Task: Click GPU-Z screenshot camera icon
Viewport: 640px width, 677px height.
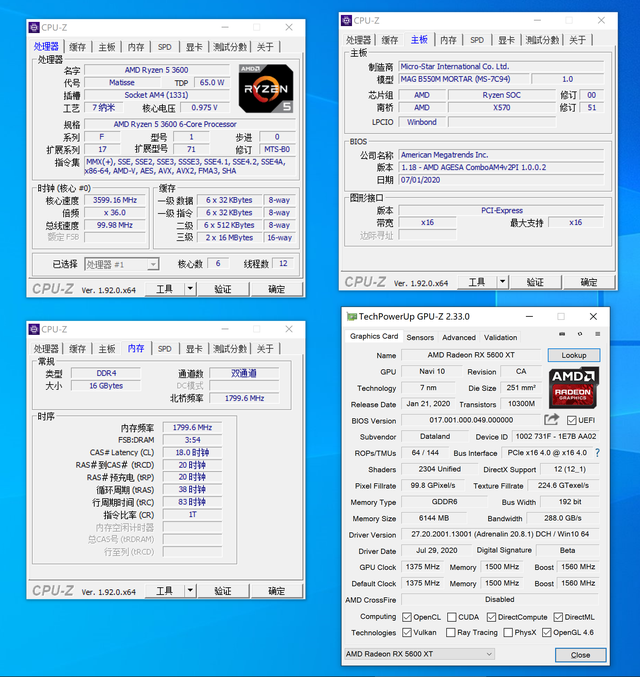Action: [562, 334]
